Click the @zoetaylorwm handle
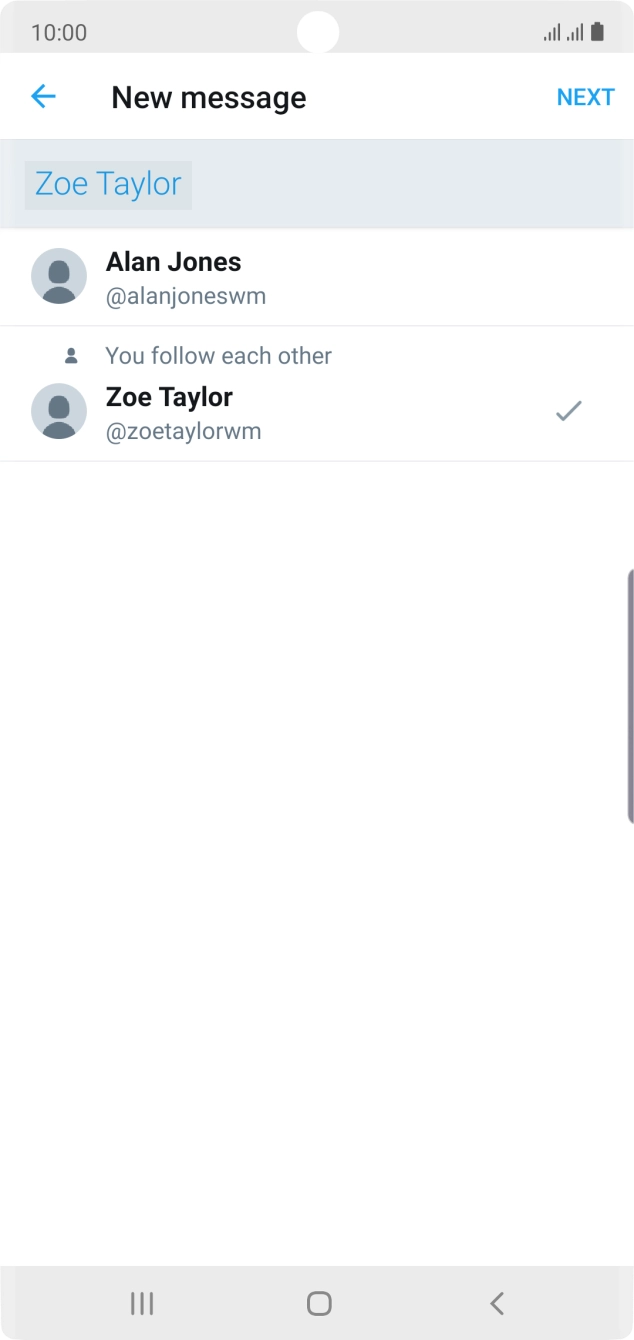 point(183,432)
